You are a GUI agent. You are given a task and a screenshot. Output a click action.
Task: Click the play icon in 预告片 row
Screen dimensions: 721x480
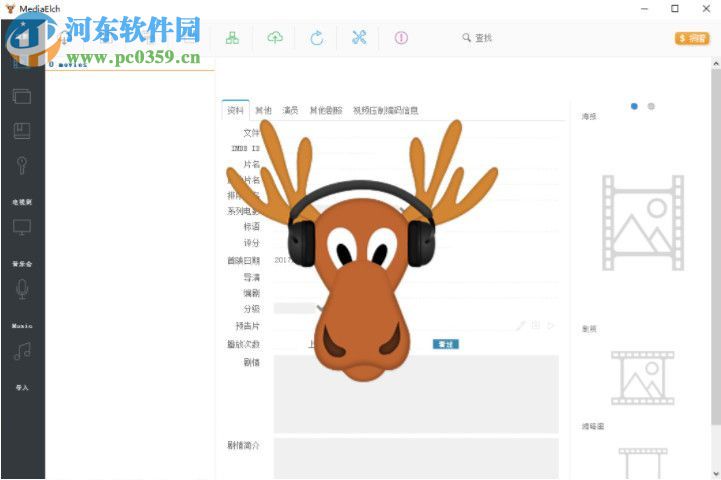tap(551, 326)
